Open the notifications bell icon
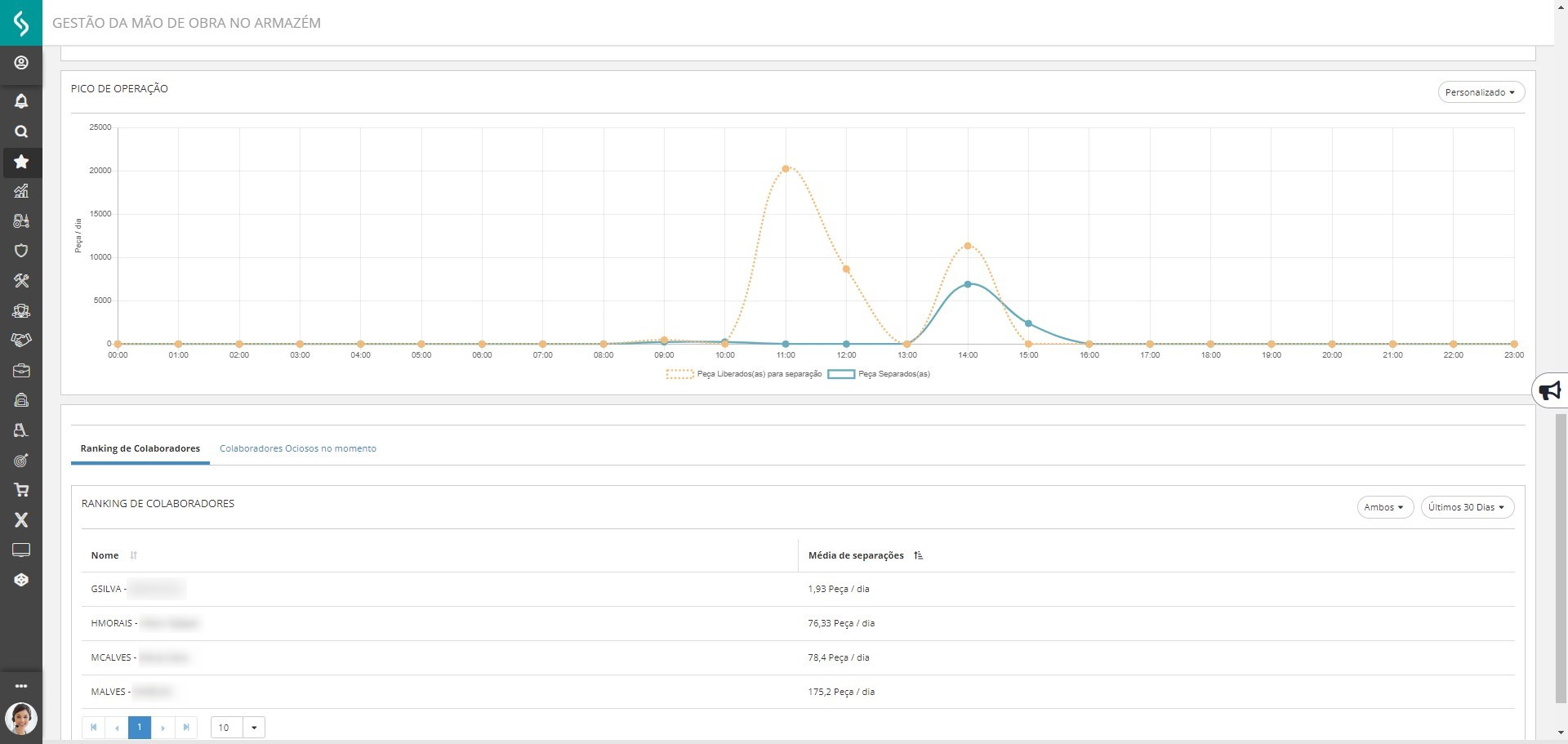Image resolution: width=1568 pixels, height=744 pixels. point(21,100)
